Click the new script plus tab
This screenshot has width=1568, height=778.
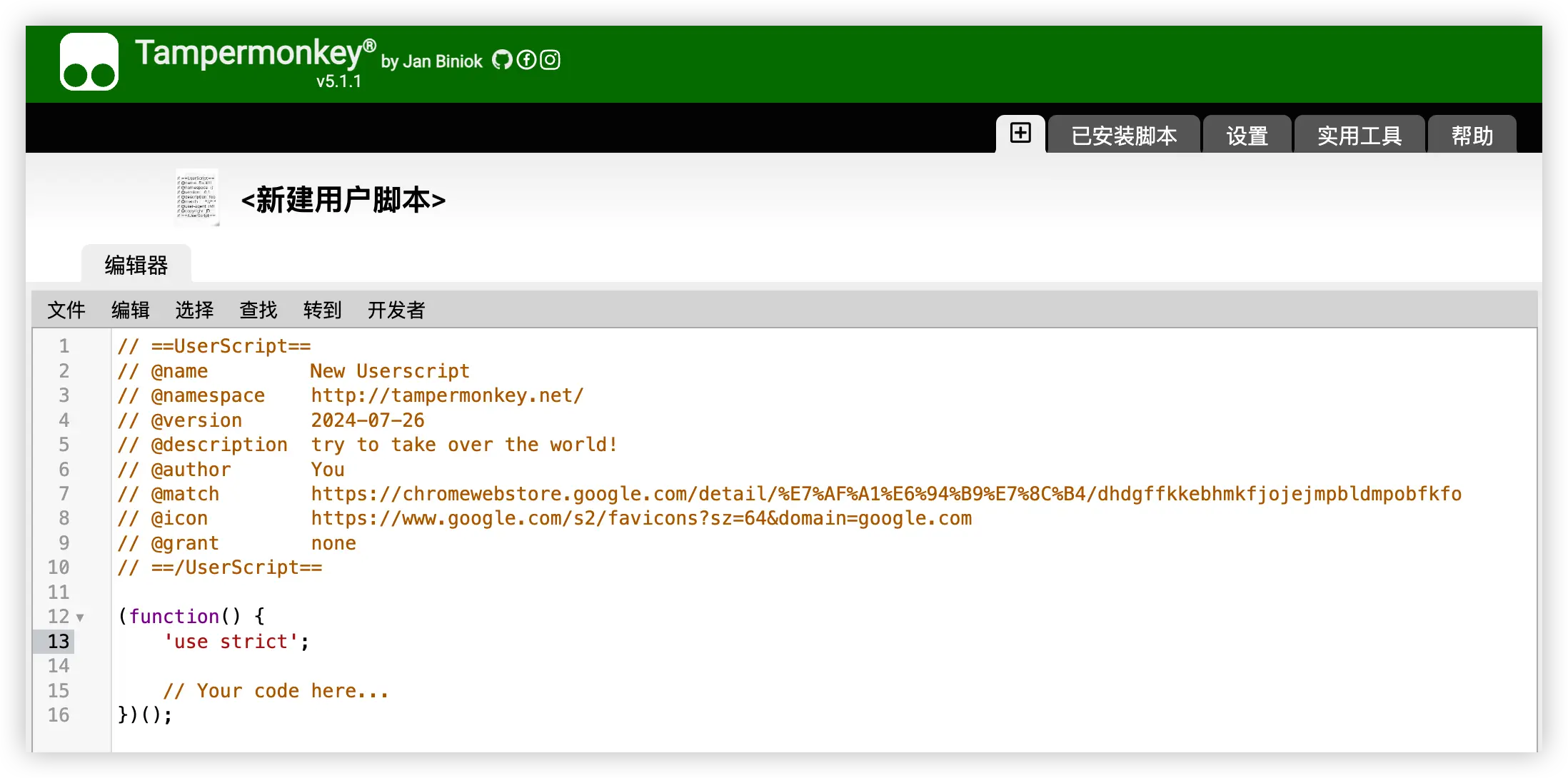[1020, 133]
